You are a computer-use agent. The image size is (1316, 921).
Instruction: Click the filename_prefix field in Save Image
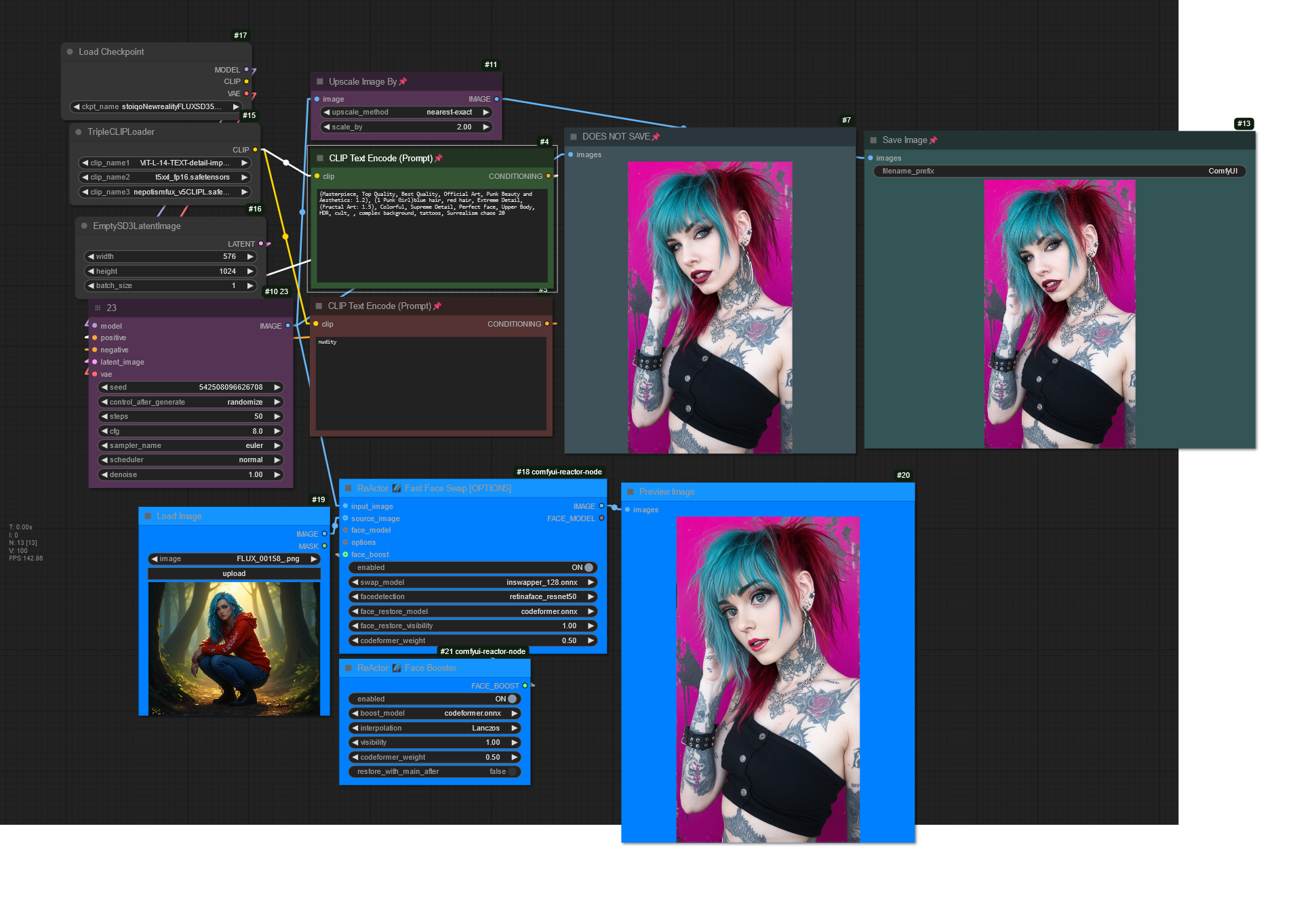pos(1060,171)
